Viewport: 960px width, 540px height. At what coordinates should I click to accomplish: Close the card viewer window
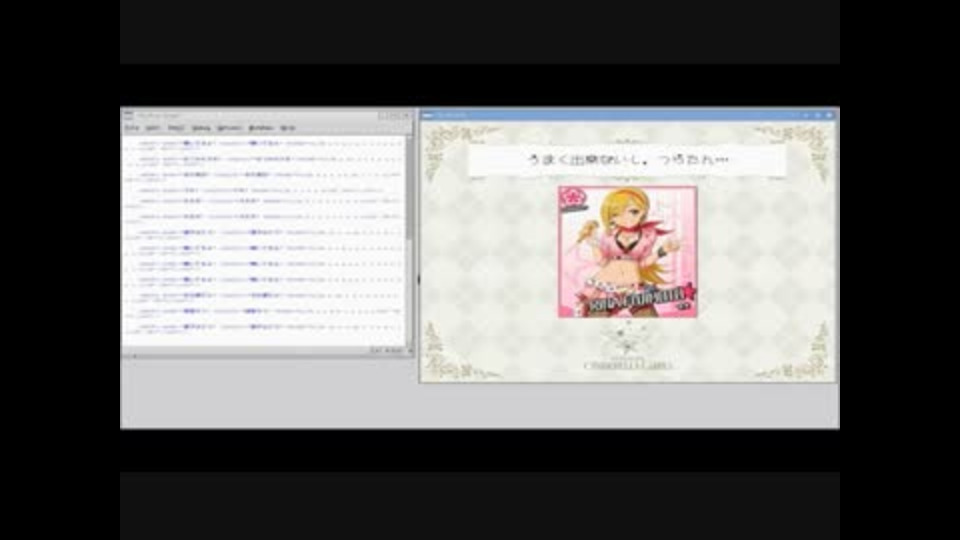pyautogui.click(x=830, y=114)
